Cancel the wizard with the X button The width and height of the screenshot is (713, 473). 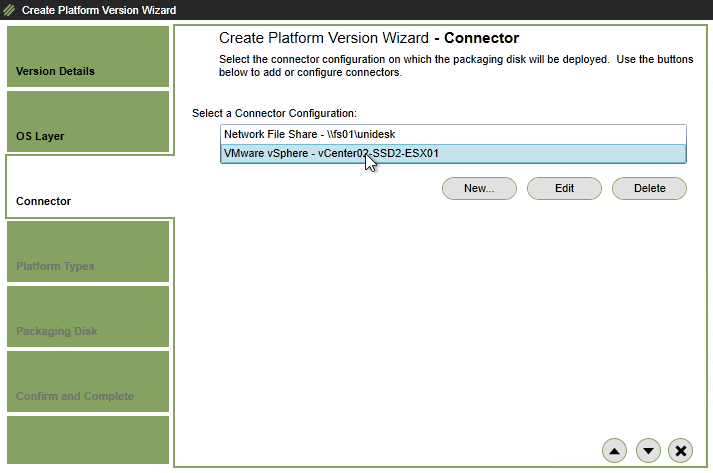point(680,451)
